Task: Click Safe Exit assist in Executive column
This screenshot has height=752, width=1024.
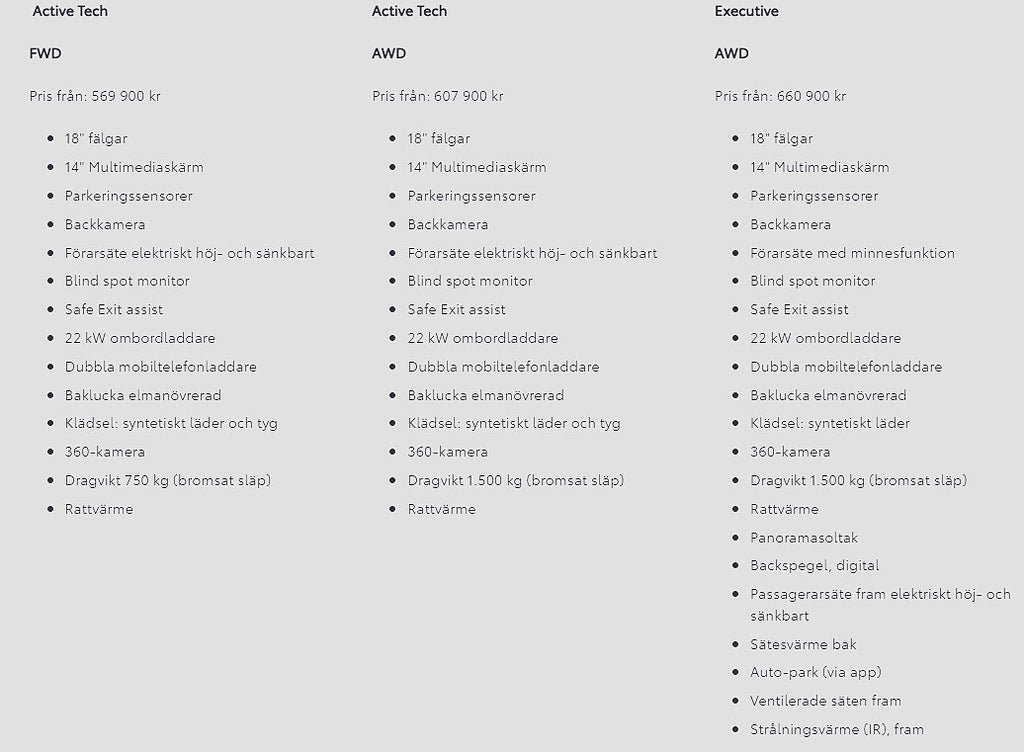Action: tap(800, 310)
